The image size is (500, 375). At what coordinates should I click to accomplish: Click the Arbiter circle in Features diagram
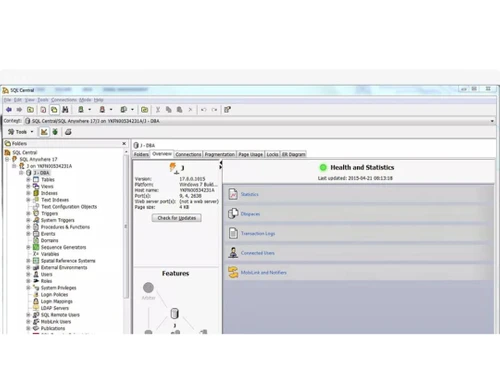click(148, 287)
